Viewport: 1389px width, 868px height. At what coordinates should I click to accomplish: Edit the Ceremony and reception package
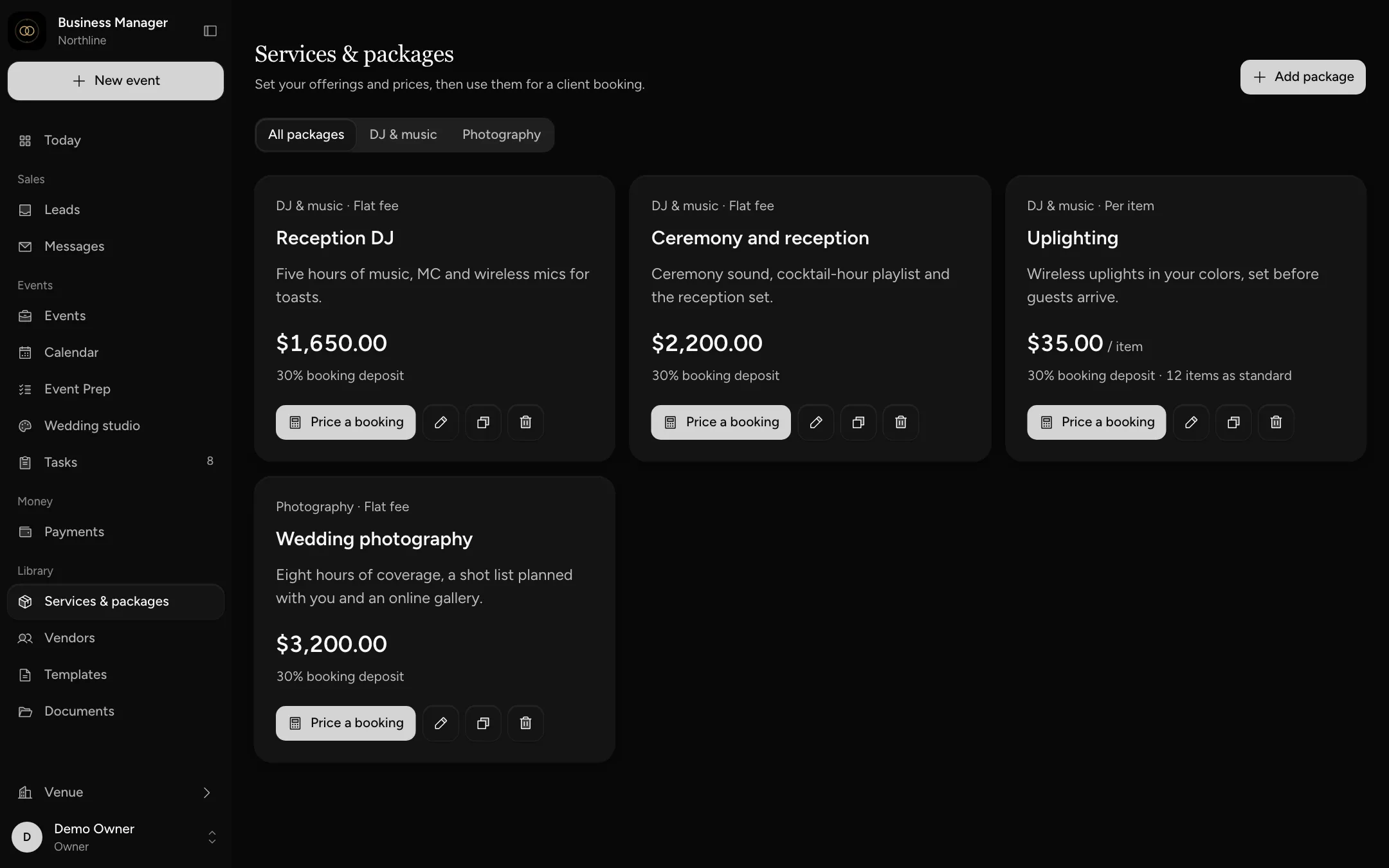point(816,422)
